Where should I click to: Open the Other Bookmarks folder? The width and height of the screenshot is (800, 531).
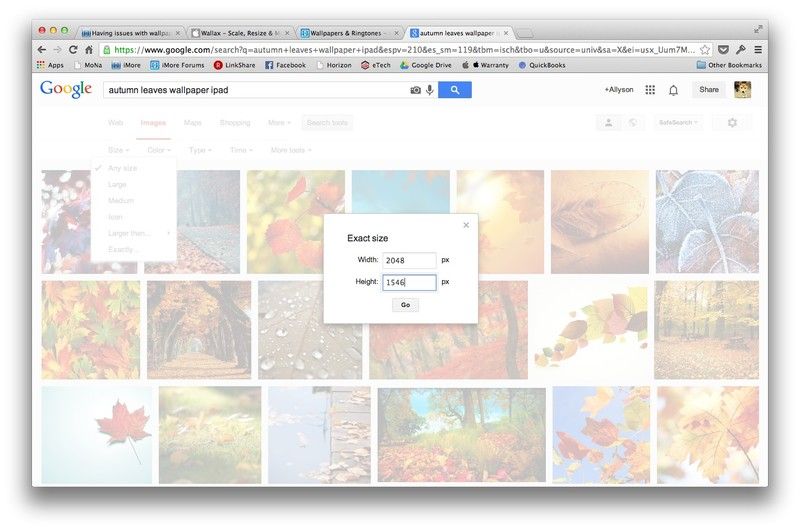point(729,65)
